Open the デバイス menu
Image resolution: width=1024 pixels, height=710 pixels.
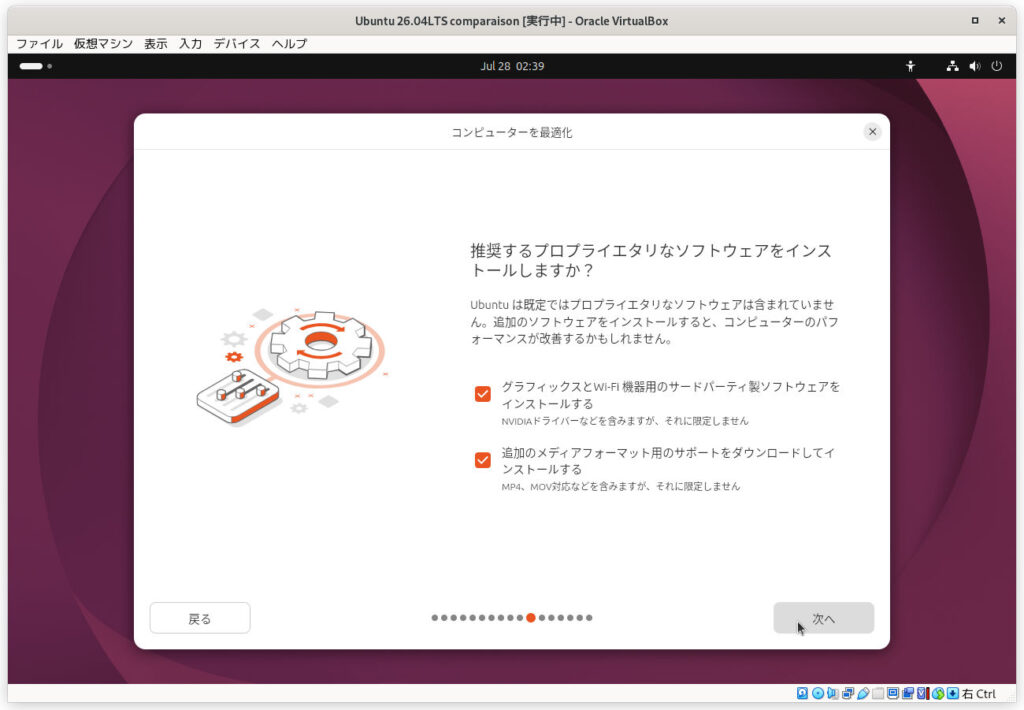pos(236,44)
